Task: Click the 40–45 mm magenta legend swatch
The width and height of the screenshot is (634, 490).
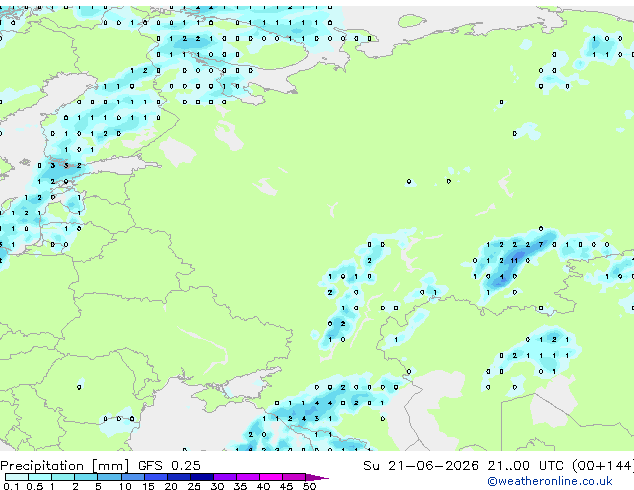Action: tap(271, 477)
